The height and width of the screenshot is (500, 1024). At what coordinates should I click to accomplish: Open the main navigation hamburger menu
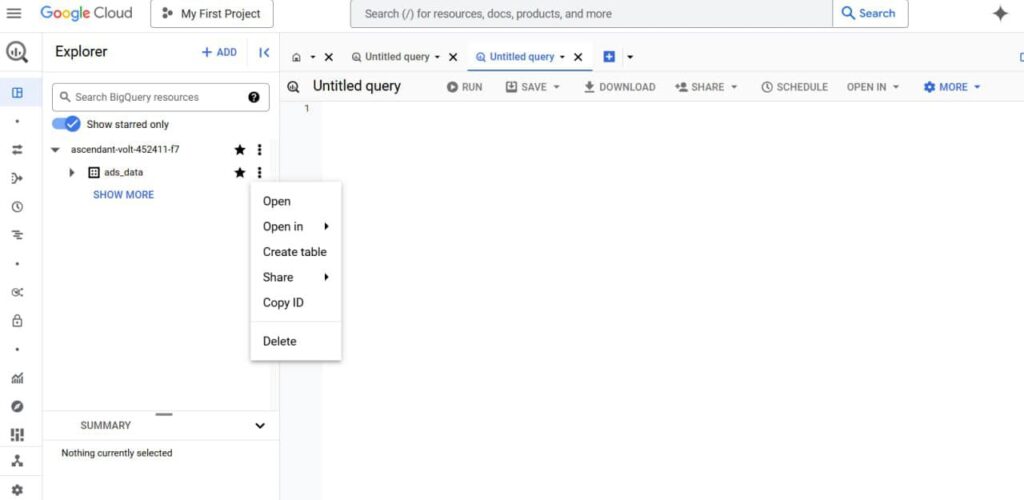point(14,13)
